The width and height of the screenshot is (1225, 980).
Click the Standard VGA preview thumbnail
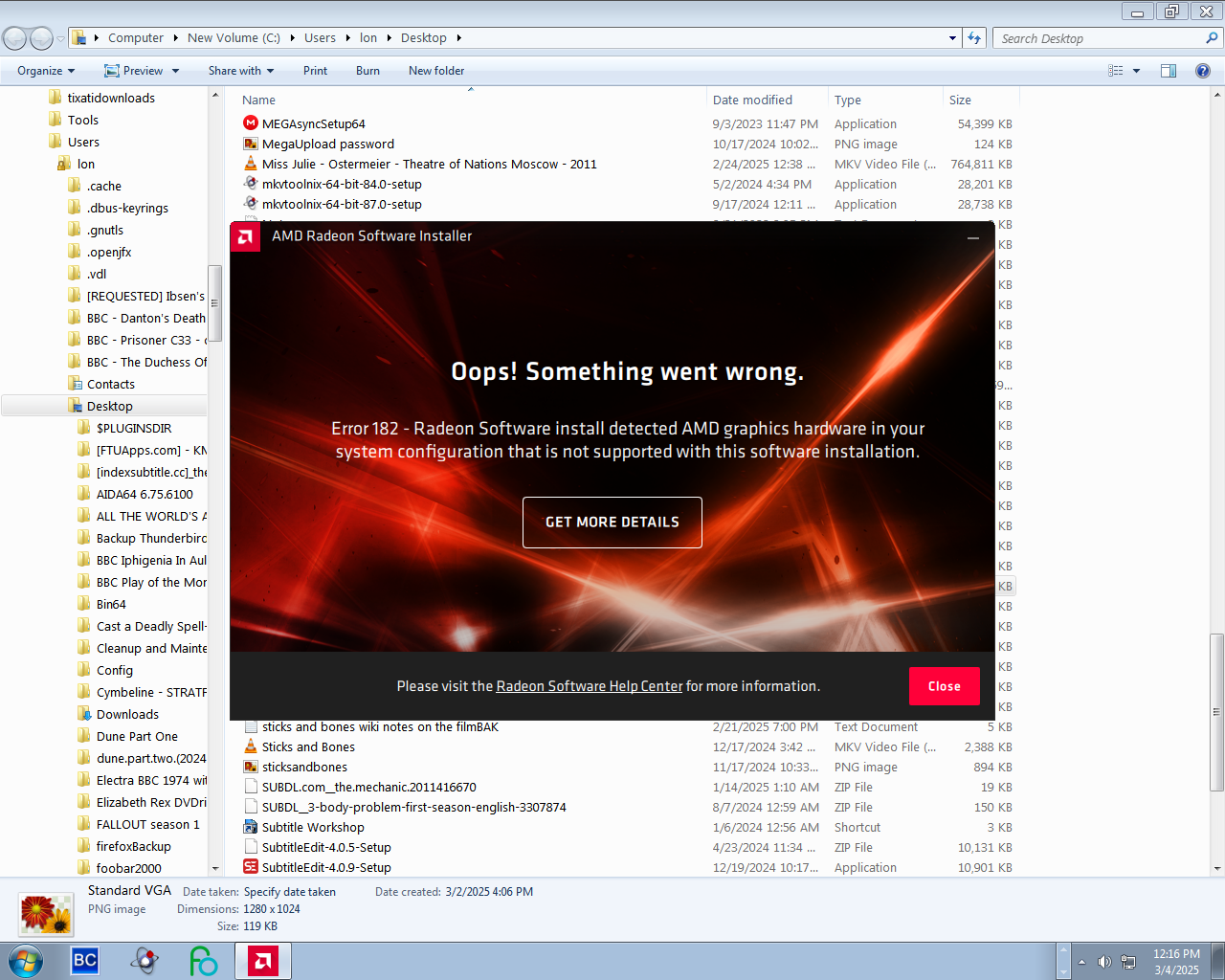pos(46,914)
